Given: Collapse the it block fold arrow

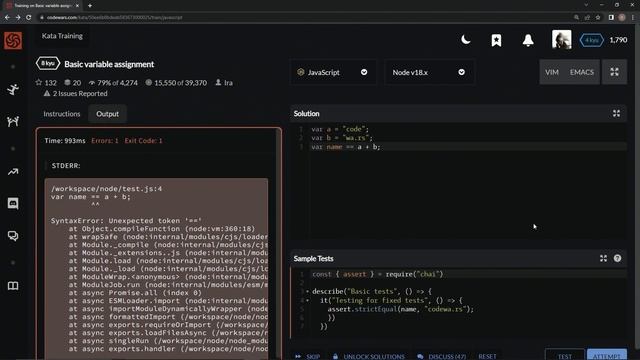Looking at the screenshot, I should pyautogui.click(x=307, y=300).
